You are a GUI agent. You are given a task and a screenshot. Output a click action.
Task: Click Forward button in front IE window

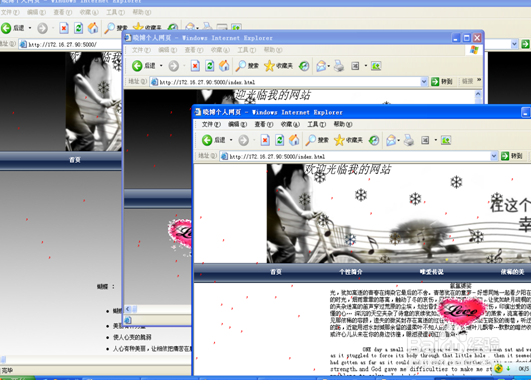pyautogui.click(x=243, y=140)
